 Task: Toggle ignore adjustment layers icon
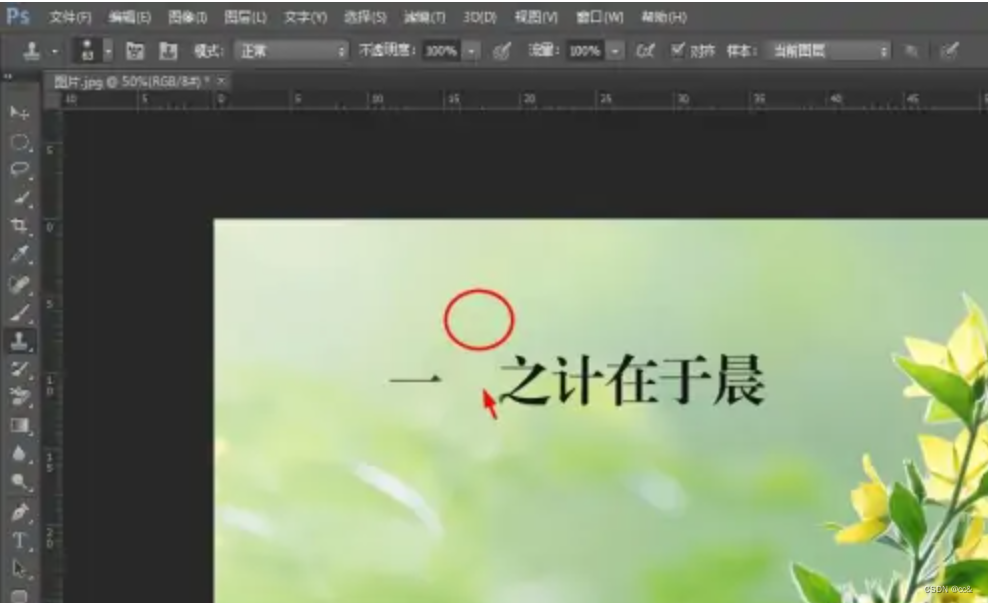tap(911, 51)
